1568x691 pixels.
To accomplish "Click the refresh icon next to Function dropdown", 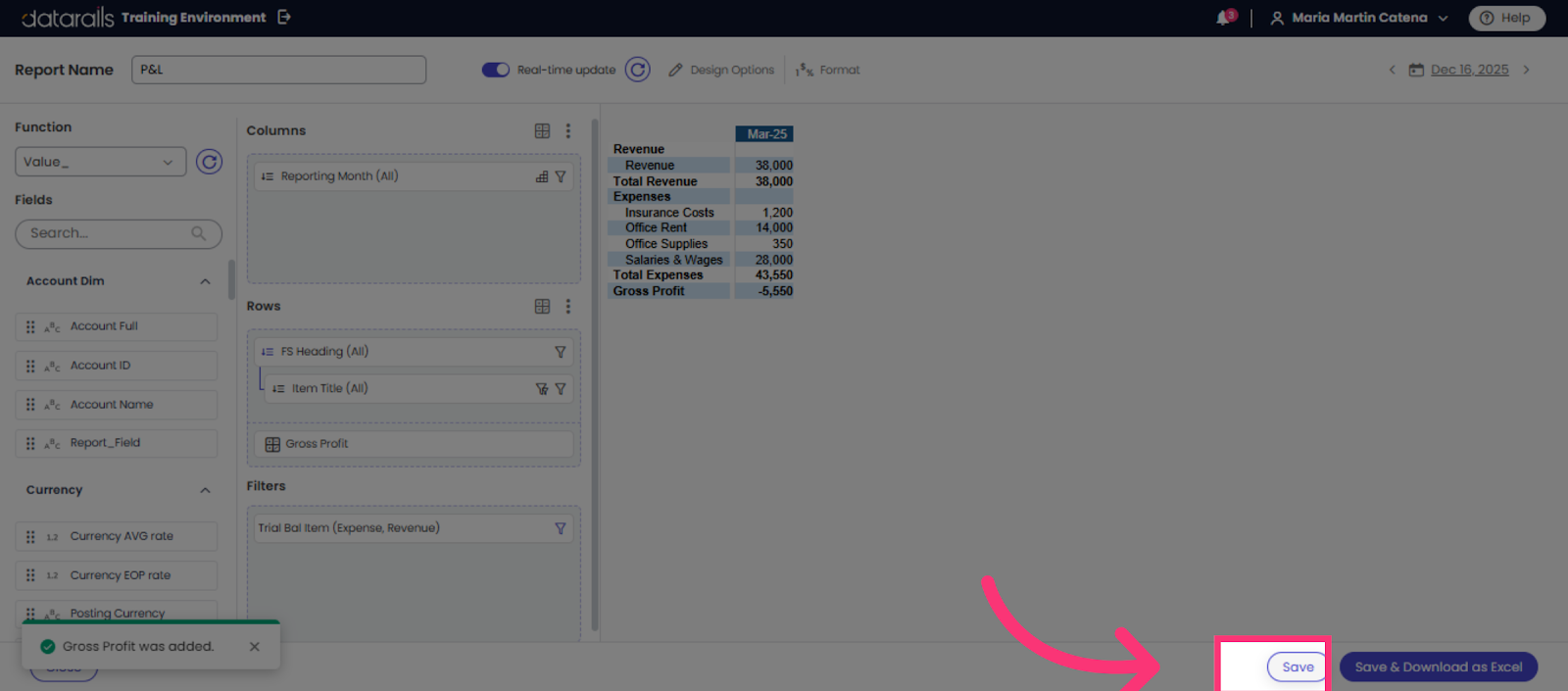I will point(209,162).
